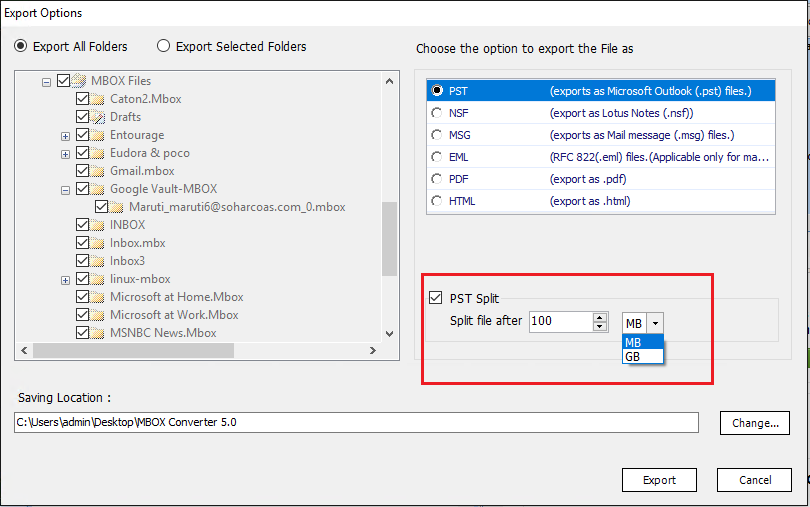Image resolution: width=810 pixels, height=507 pixels.
Task: Click the INBOX folder icon
Action: 97,225
